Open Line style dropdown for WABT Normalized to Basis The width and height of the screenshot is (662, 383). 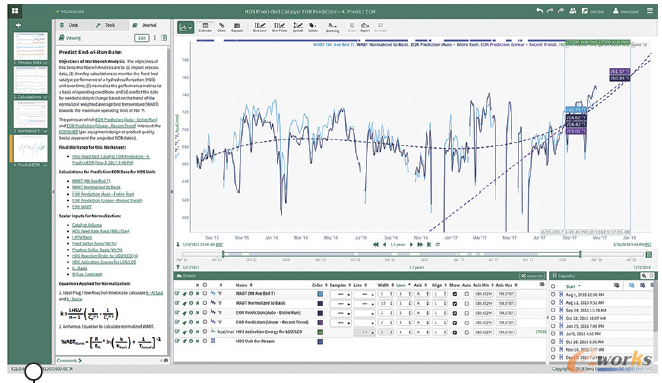coord(364,304)
